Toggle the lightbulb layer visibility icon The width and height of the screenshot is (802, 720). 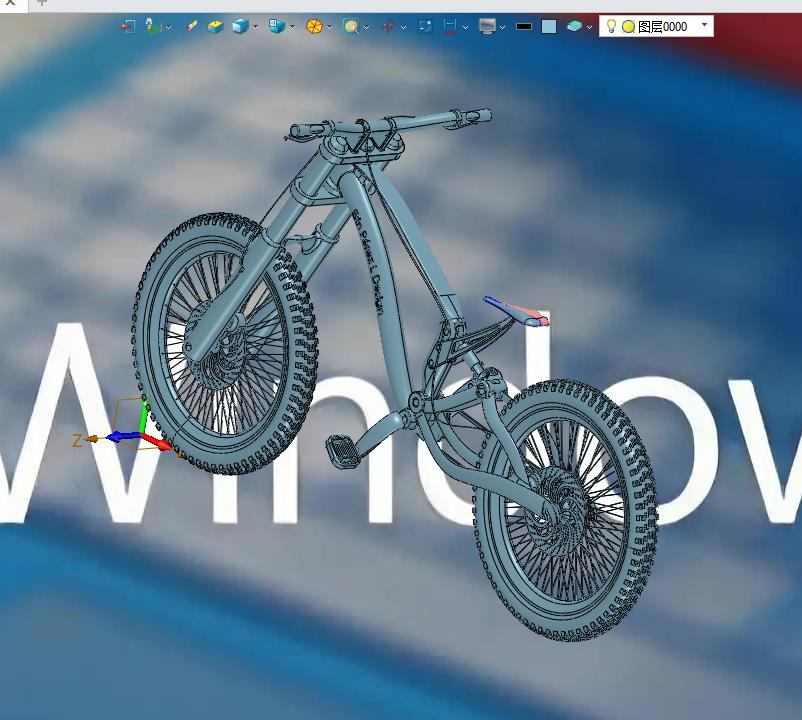click(611, 26)
